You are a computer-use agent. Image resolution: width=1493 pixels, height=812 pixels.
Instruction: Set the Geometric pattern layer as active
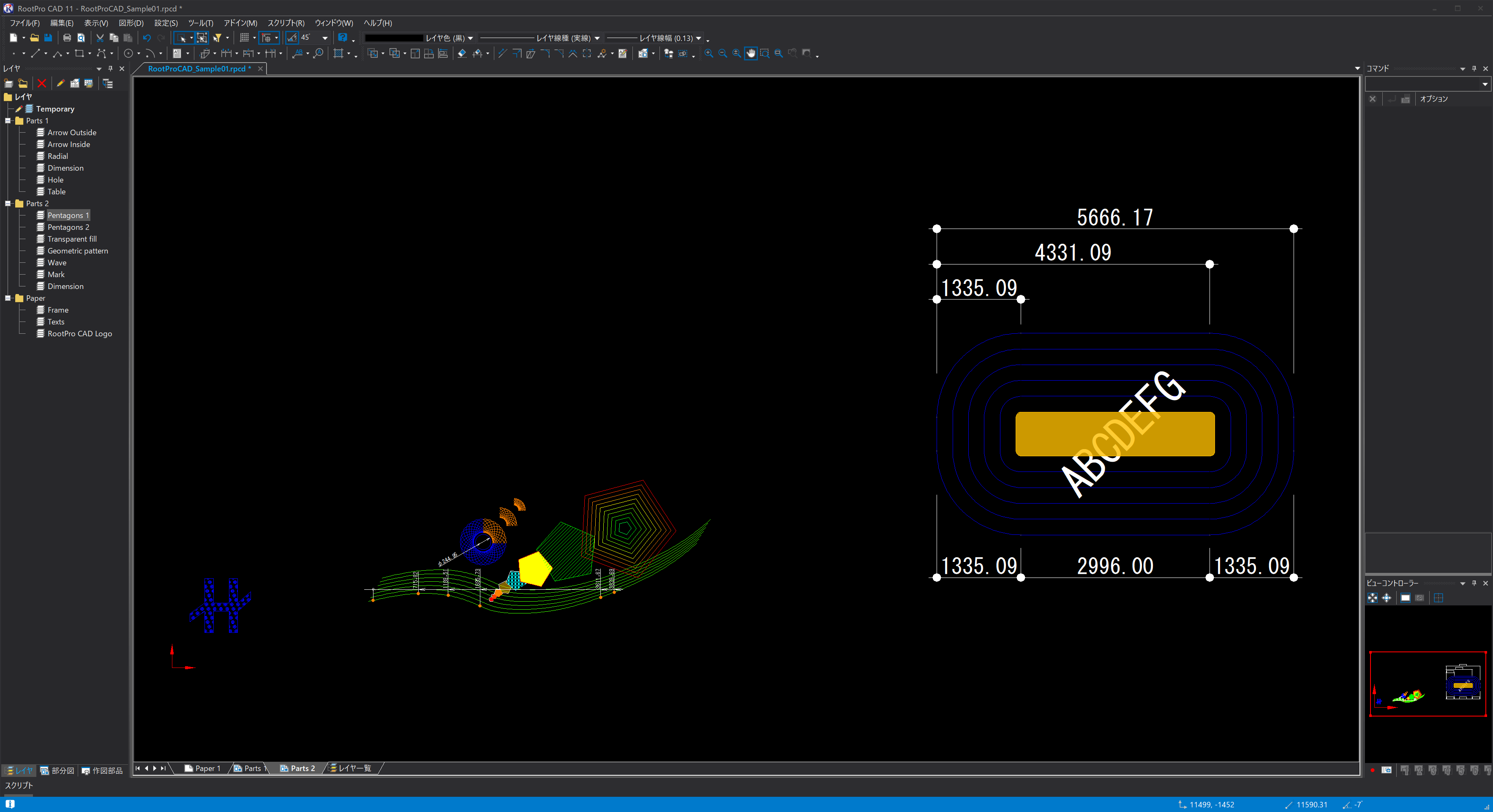[78, 251]
